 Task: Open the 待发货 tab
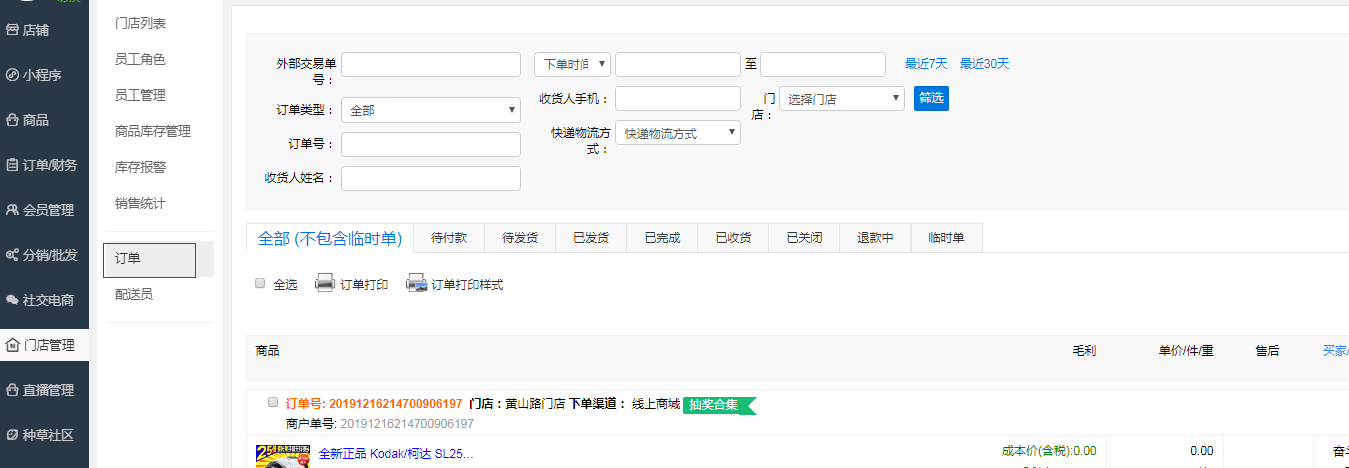pos(520,238)
